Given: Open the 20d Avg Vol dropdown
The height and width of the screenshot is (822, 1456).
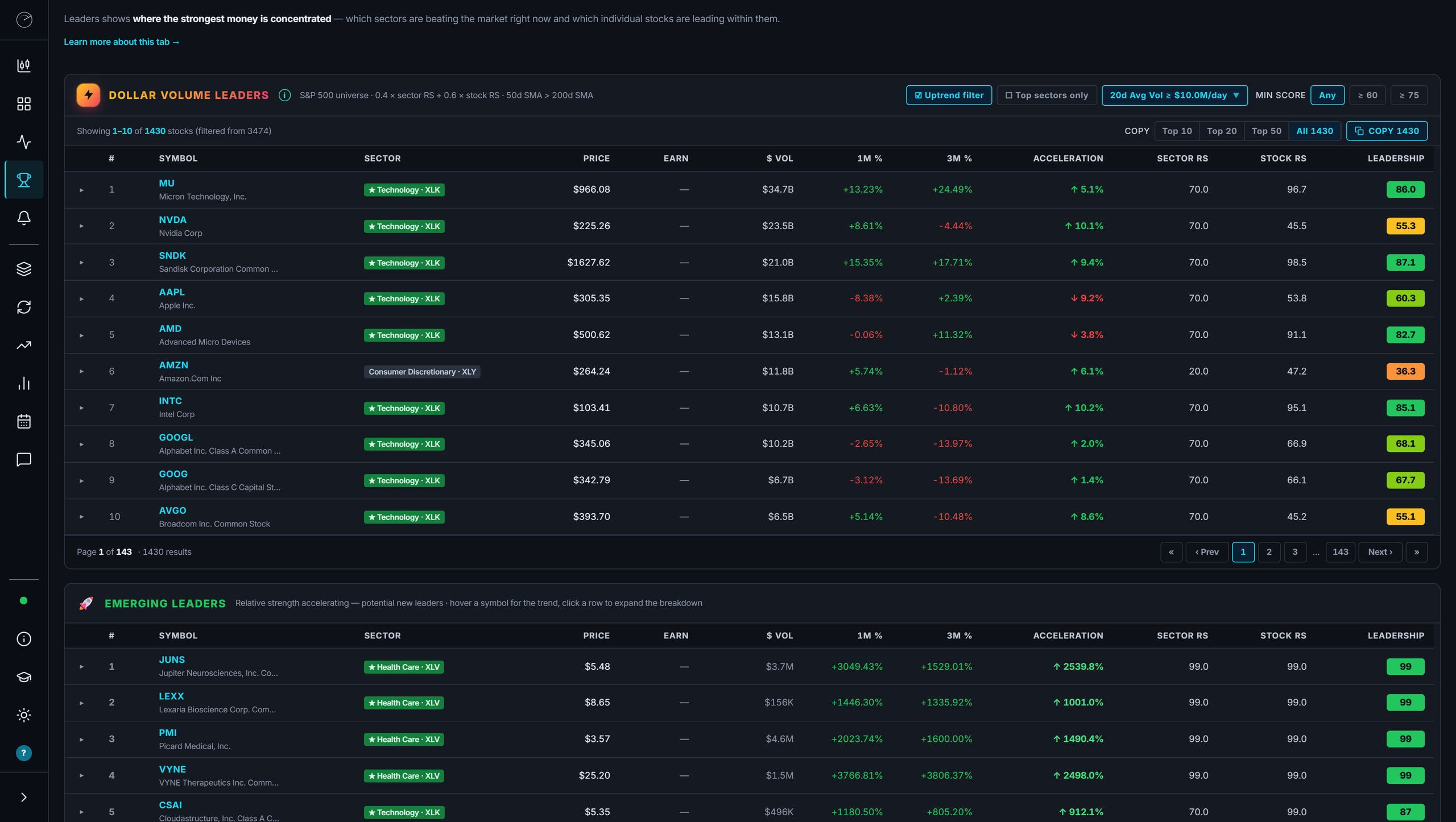Looking at the screenshot, I should [x=1174, y=96].
